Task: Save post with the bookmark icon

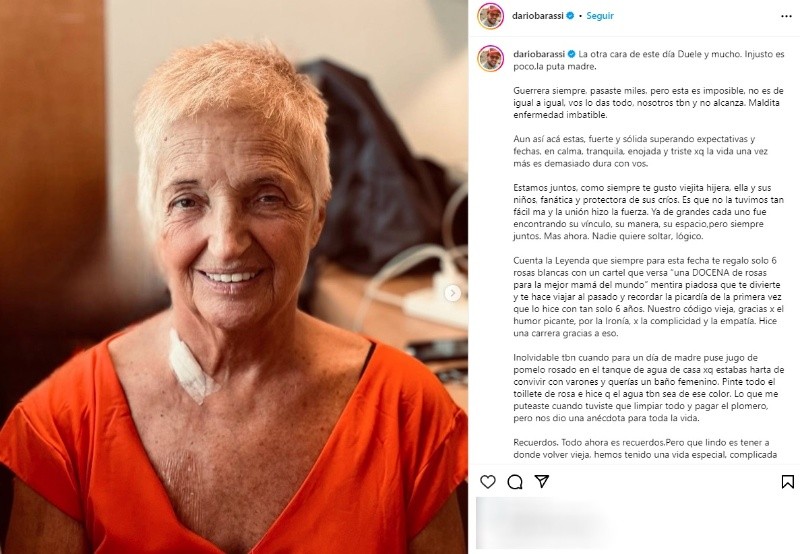Action: 787,482
